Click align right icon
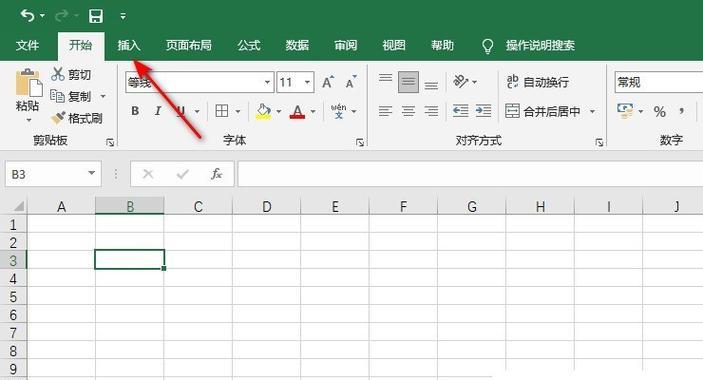Screen dimensions: 703x380 tap(431, 111)
